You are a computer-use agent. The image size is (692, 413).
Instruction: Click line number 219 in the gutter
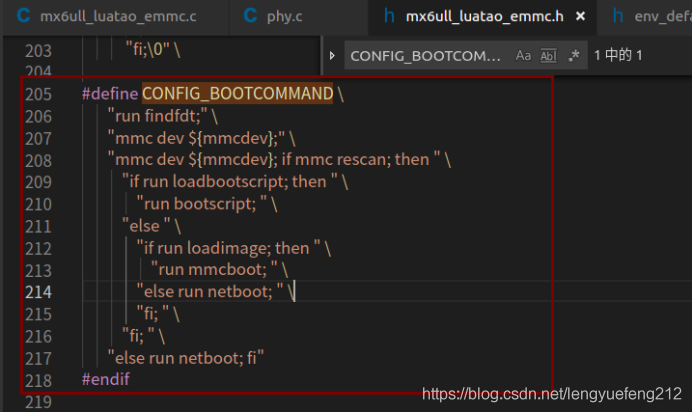[38, 402]
